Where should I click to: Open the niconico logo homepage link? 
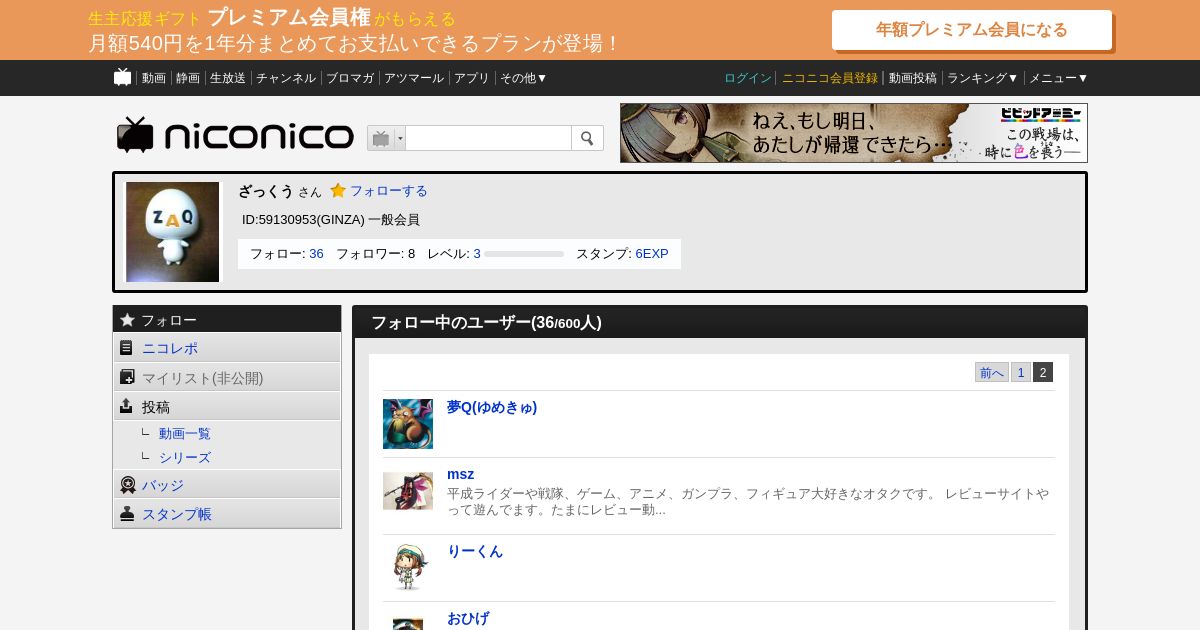pos(235,135)
